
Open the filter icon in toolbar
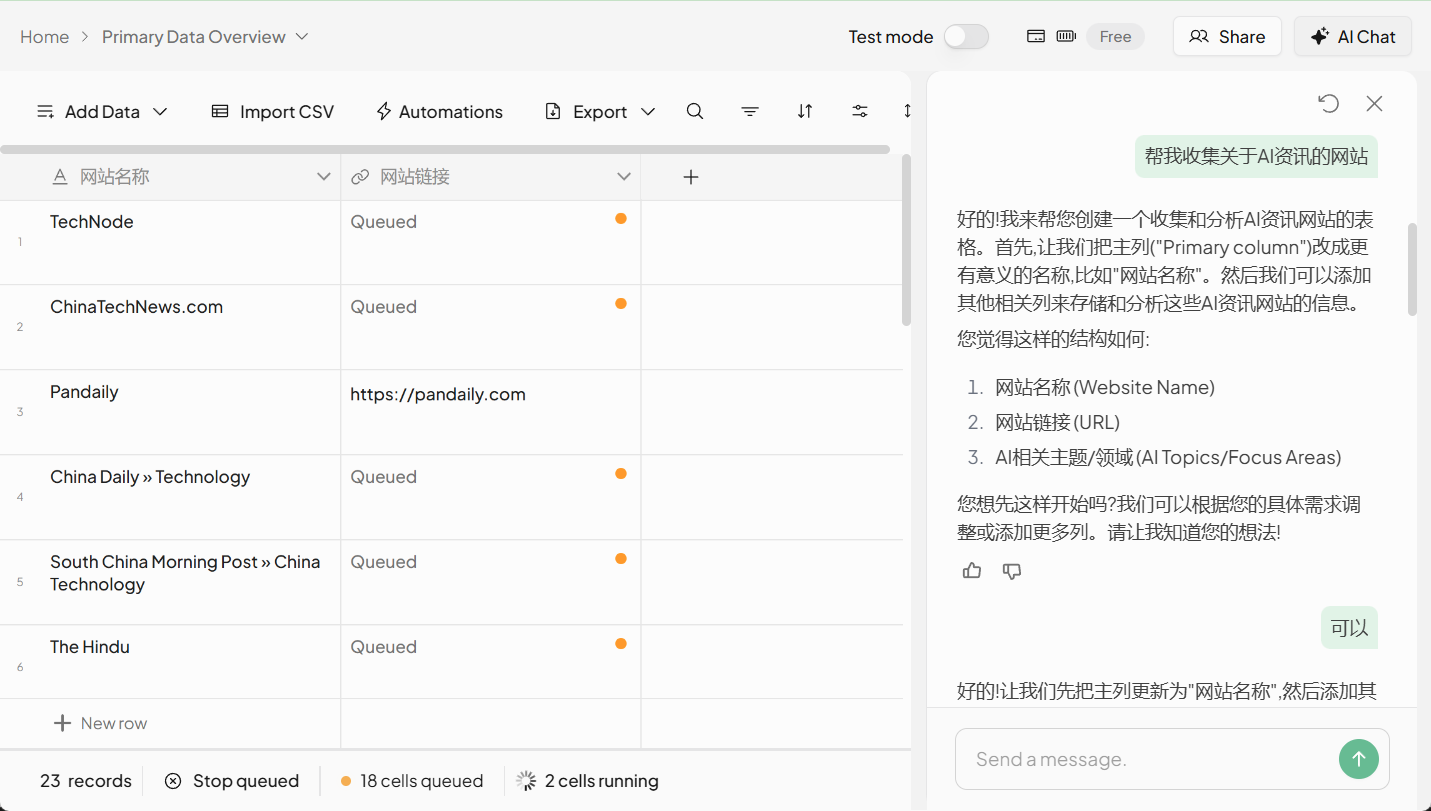point(750,112)
